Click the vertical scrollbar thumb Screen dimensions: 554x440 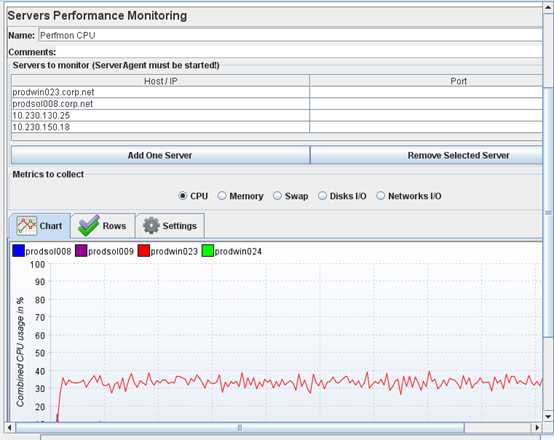click(x=548, y=212)
